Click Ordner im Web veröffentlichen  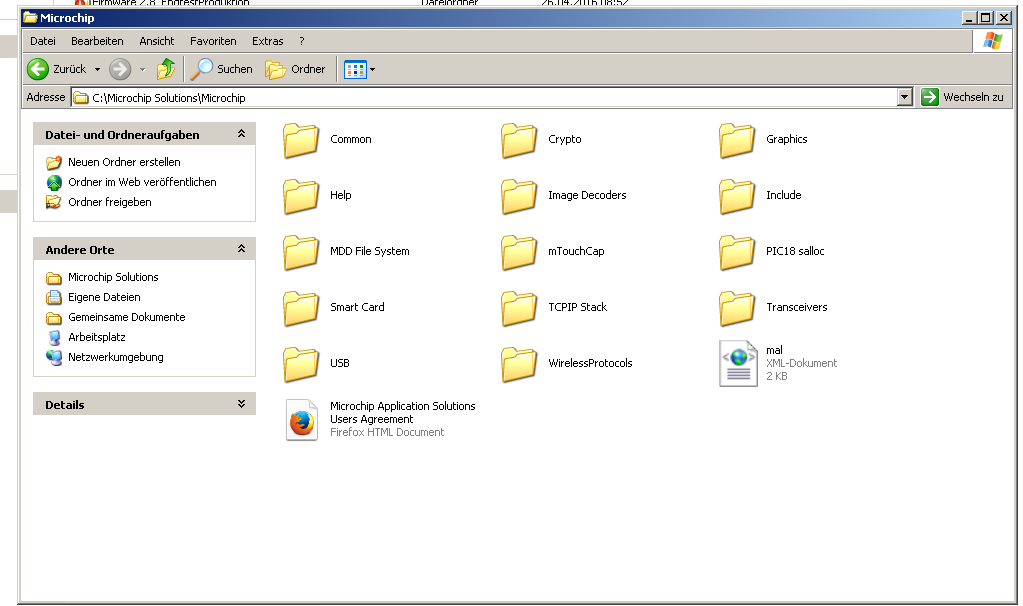pos(142,182)
